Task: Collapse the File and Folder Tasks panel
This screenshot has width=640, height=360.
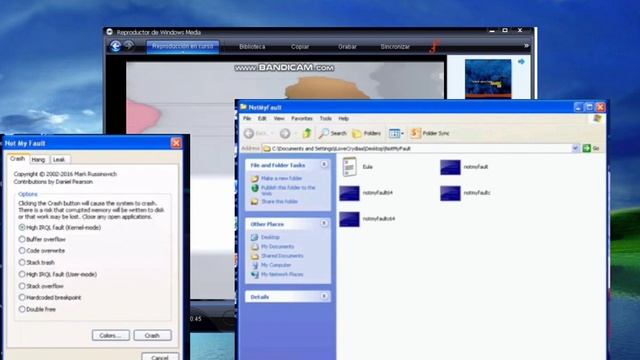Action: [x=324, y=164]
